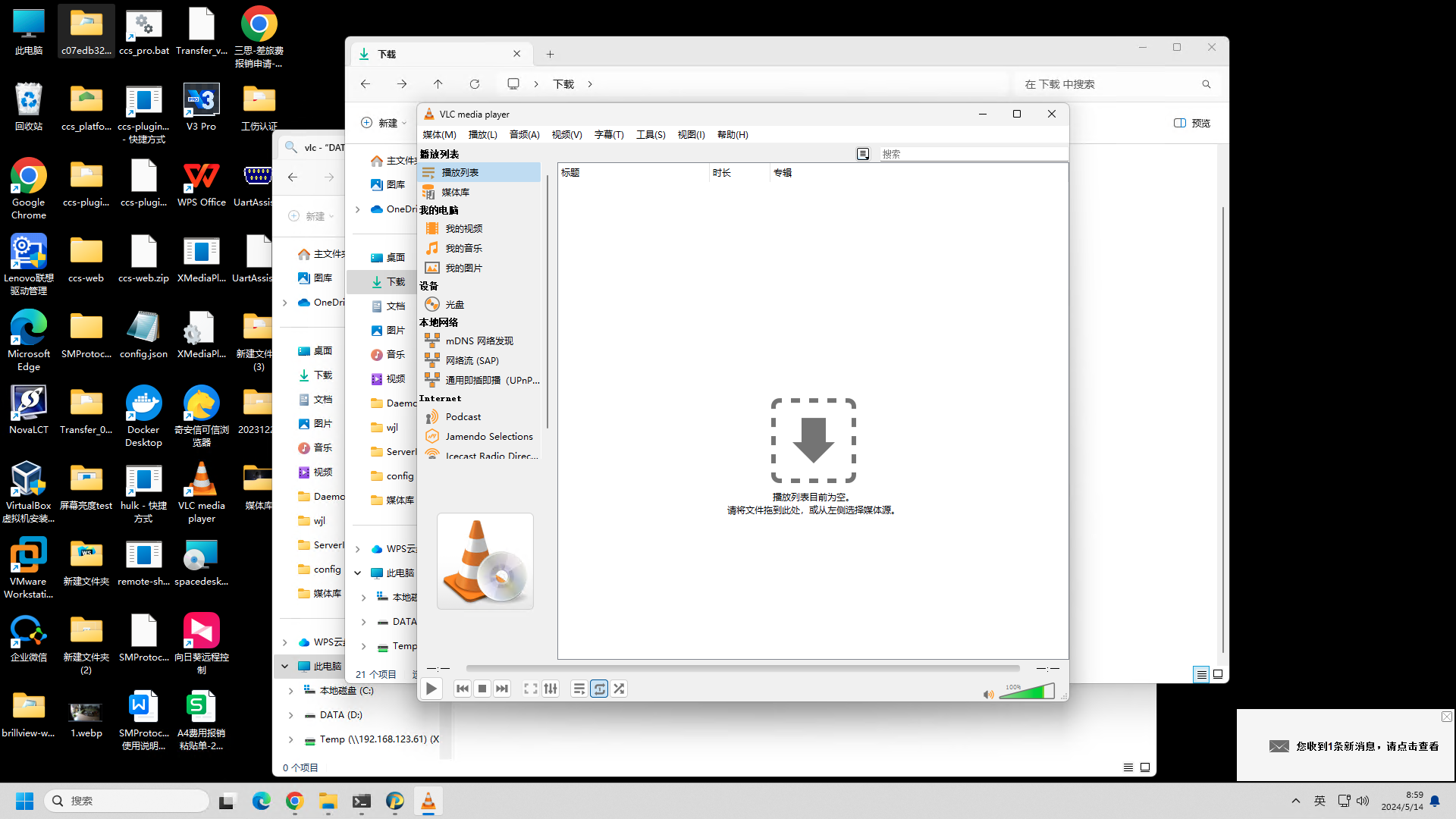This screenshot has width=1456, height=819.
Task: Click VLC icon on the taskbar
Action: pos(428,801)
